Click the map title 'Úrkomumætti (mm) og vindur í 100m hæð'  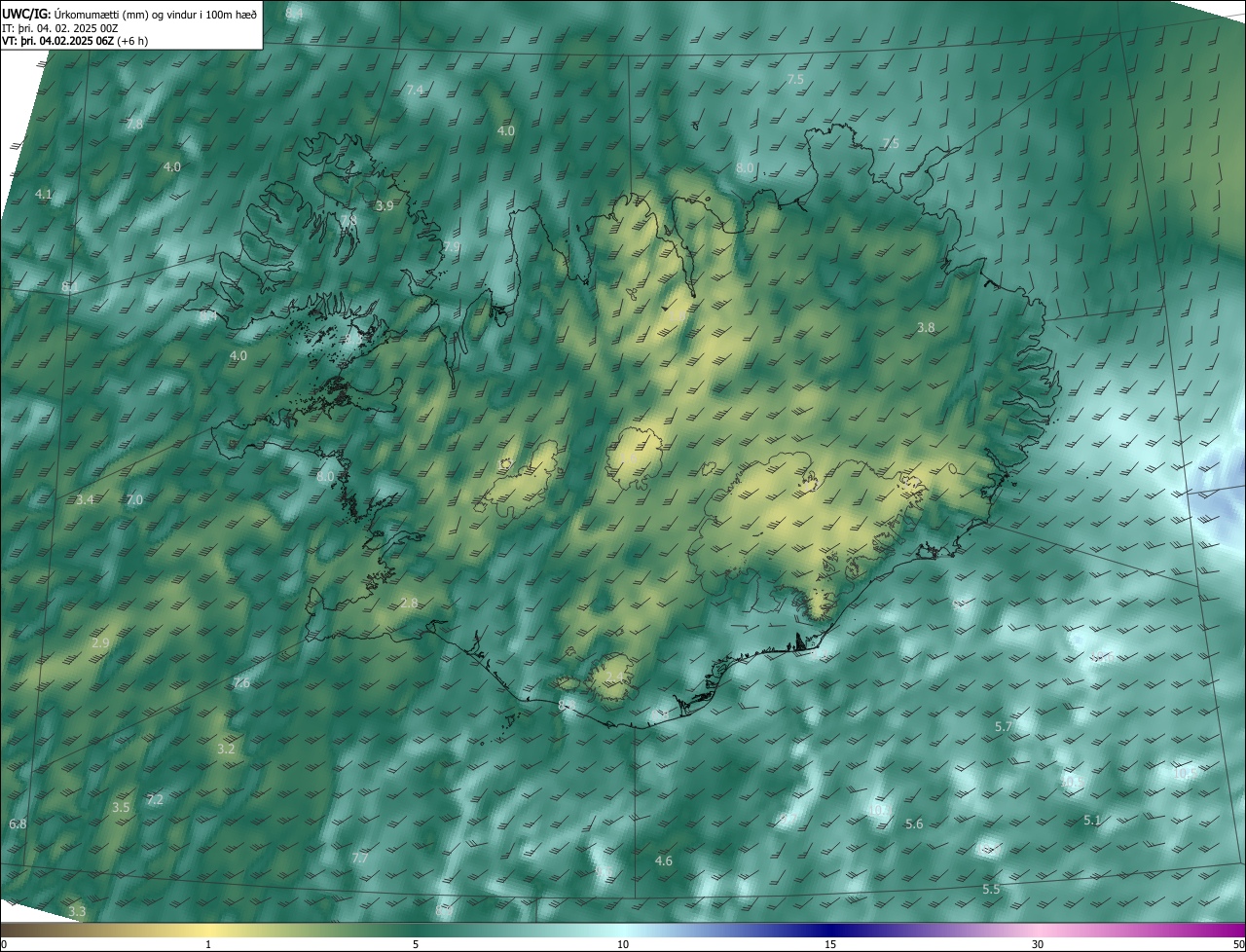pyautogui.click(x=155, y=14)
